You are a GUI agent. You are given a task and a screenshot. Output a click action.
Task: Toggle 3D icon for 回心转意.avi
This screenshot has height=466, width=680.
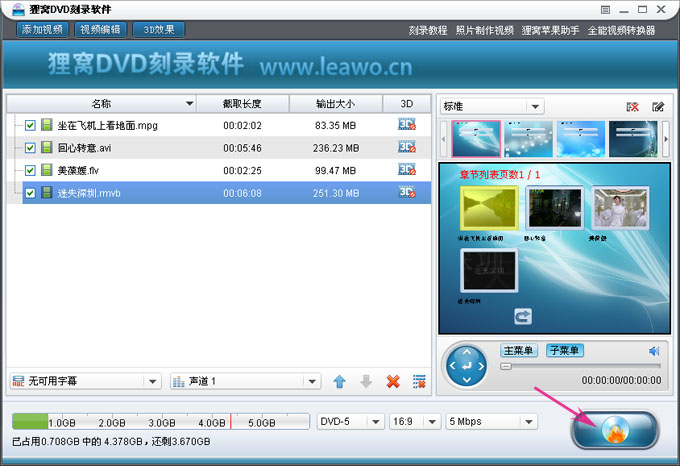pyautogui.click(x=407, y=147)
